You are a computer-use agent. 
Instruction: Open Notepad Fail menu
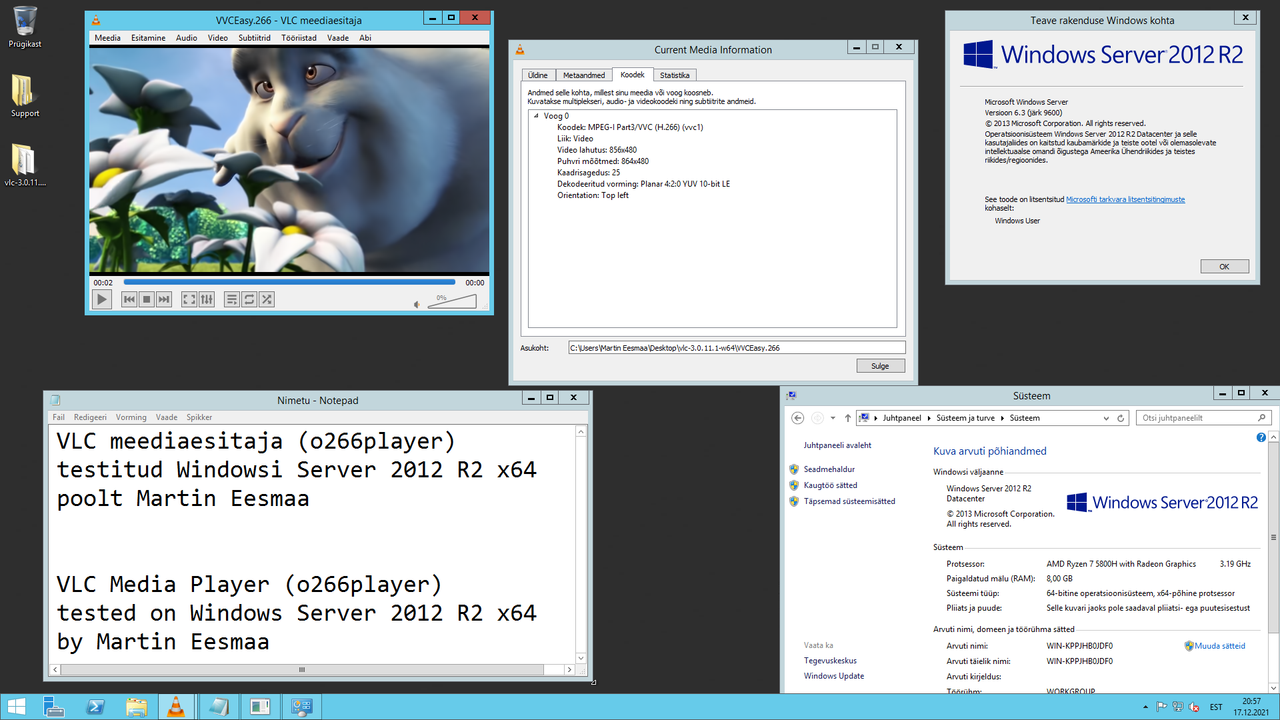coord(59,417)
